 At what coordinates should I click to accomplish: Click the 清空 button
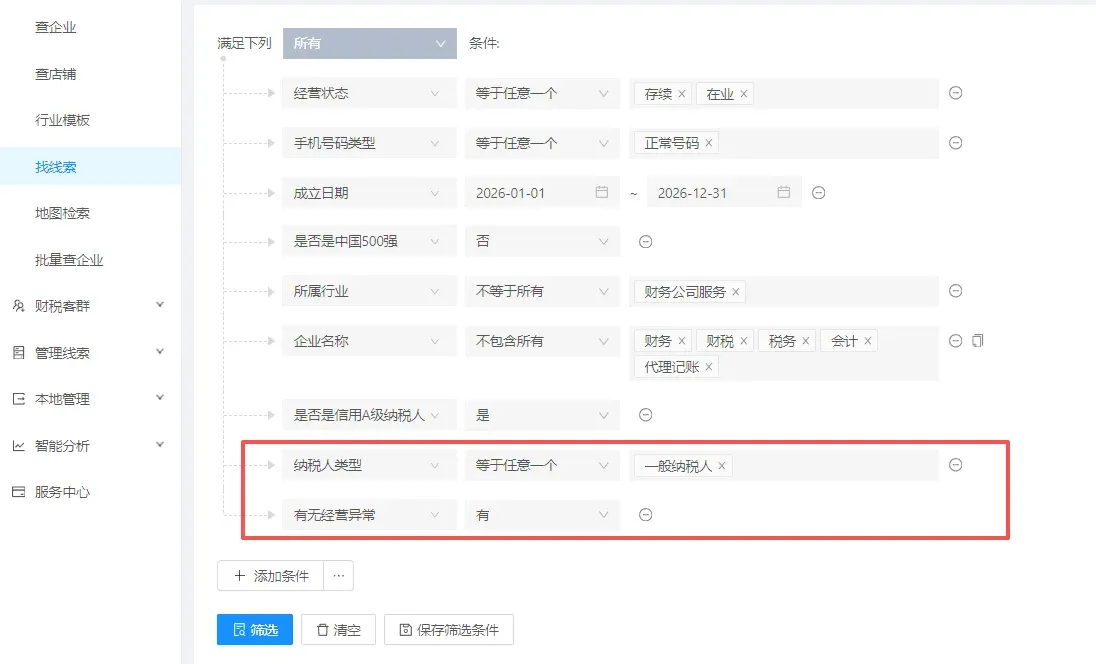338,630
